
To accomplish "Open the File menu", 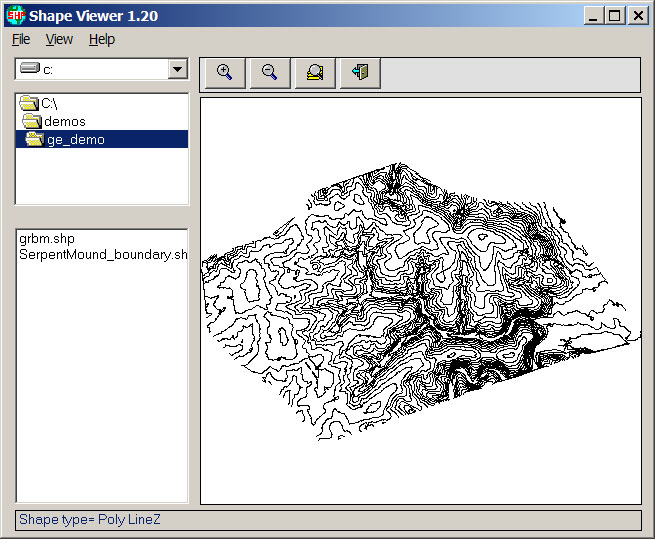I will click(21, 40).
